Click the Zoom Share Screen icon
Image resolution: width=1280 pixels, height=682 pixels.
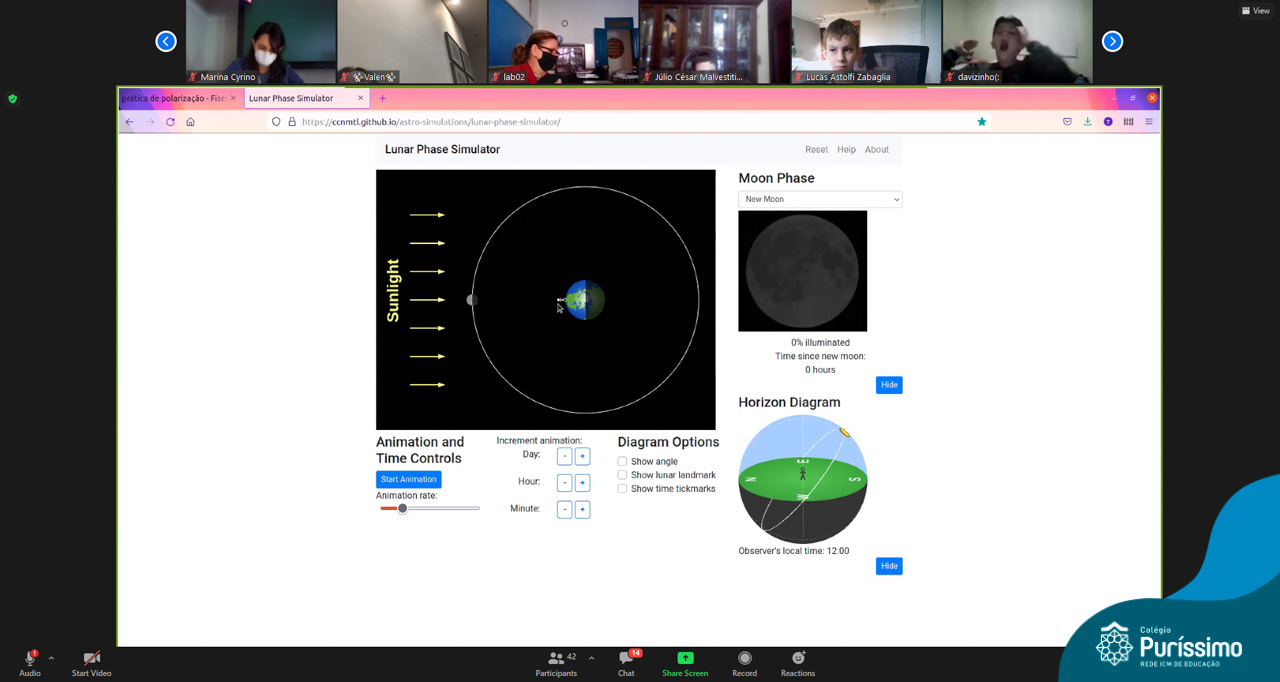pos(685,658)
